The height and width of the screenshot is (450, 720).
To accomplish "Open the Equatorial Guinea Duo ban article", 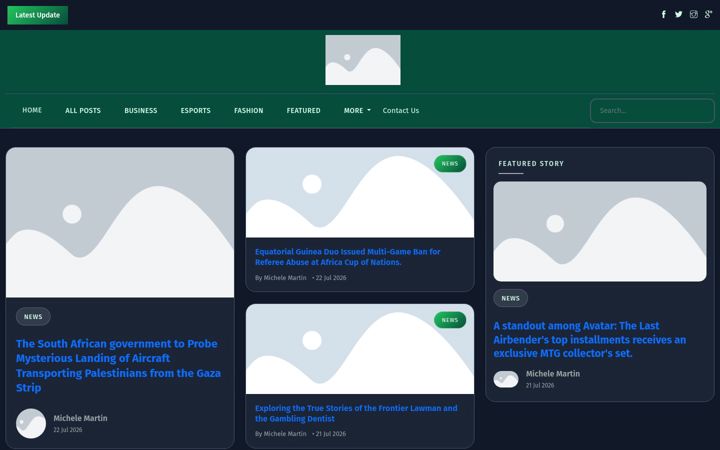I will pyautogui.click(x=348, y=257).
